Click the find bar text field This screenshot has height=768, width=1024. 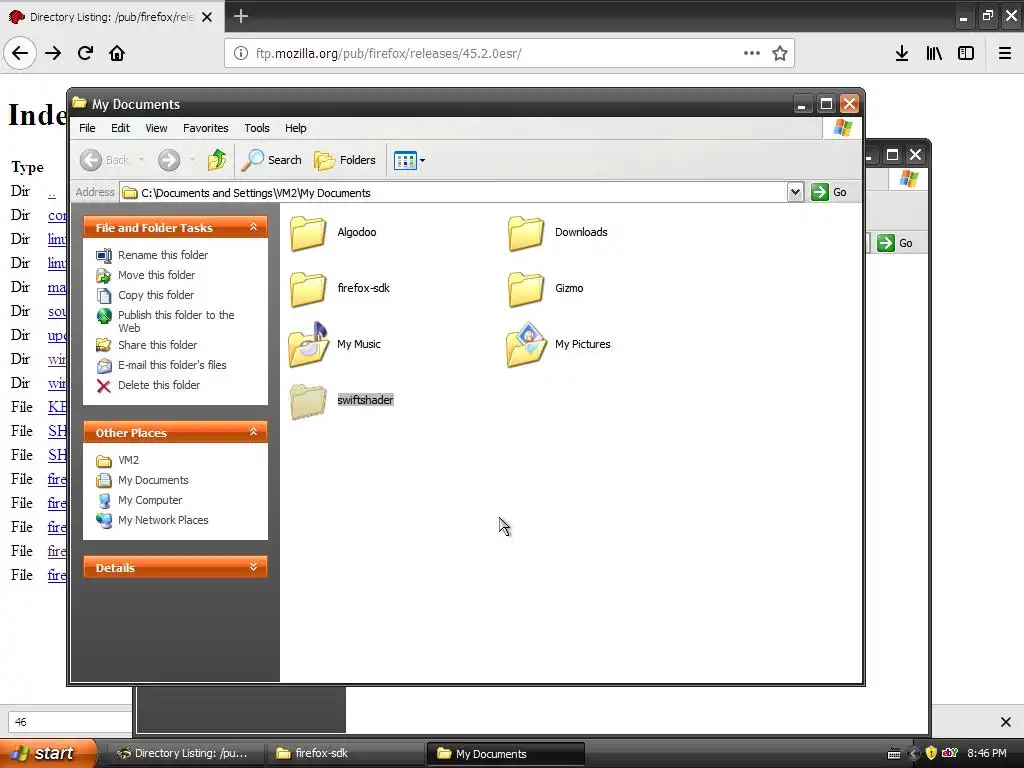click(70, 722)
